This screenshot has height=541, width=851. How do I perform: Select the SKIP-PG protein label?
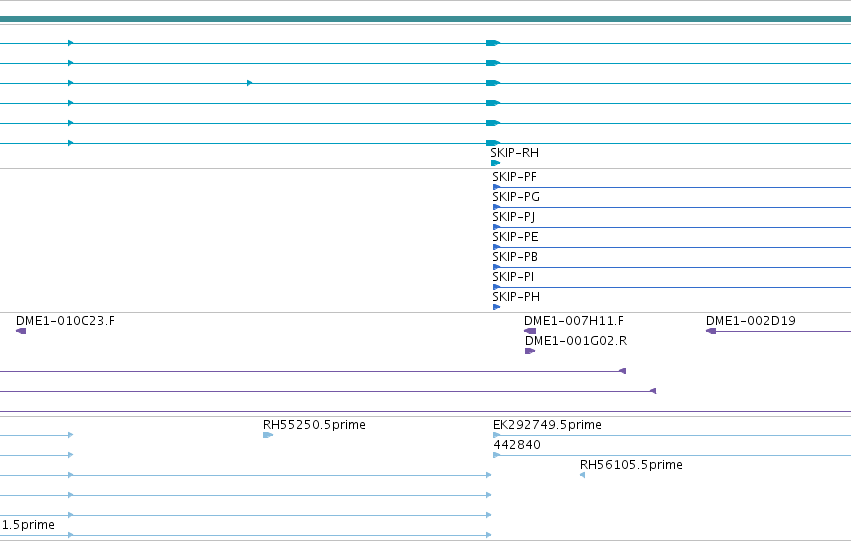tap(516, 197)
